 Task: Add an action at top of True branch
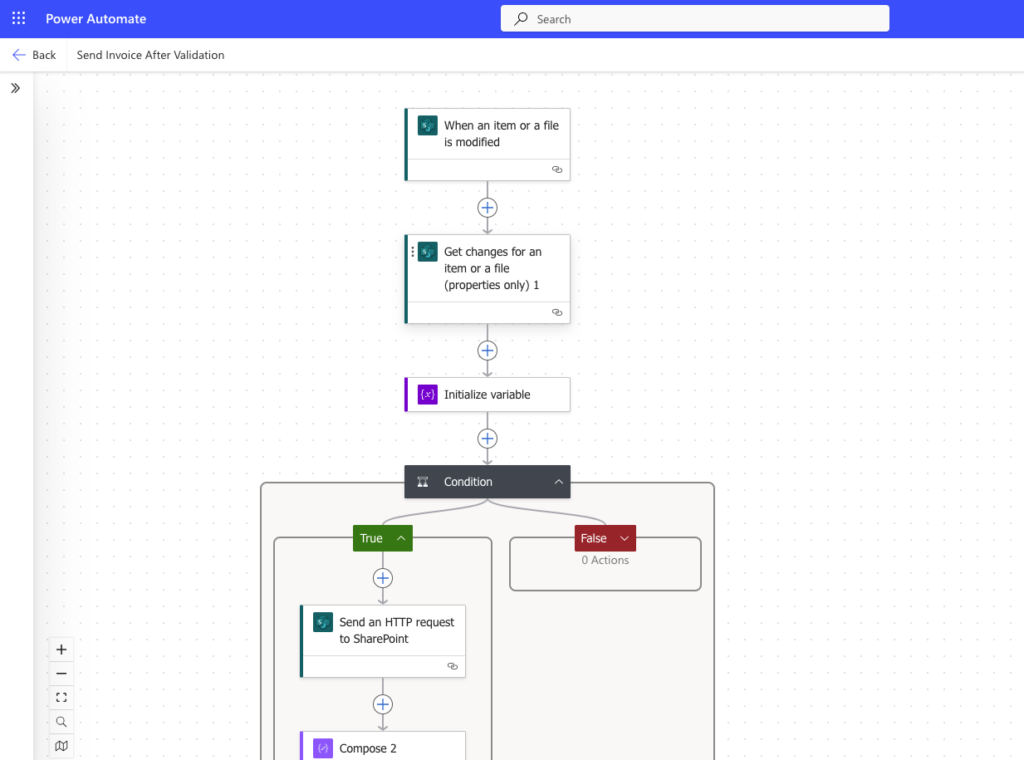[383, 578]
